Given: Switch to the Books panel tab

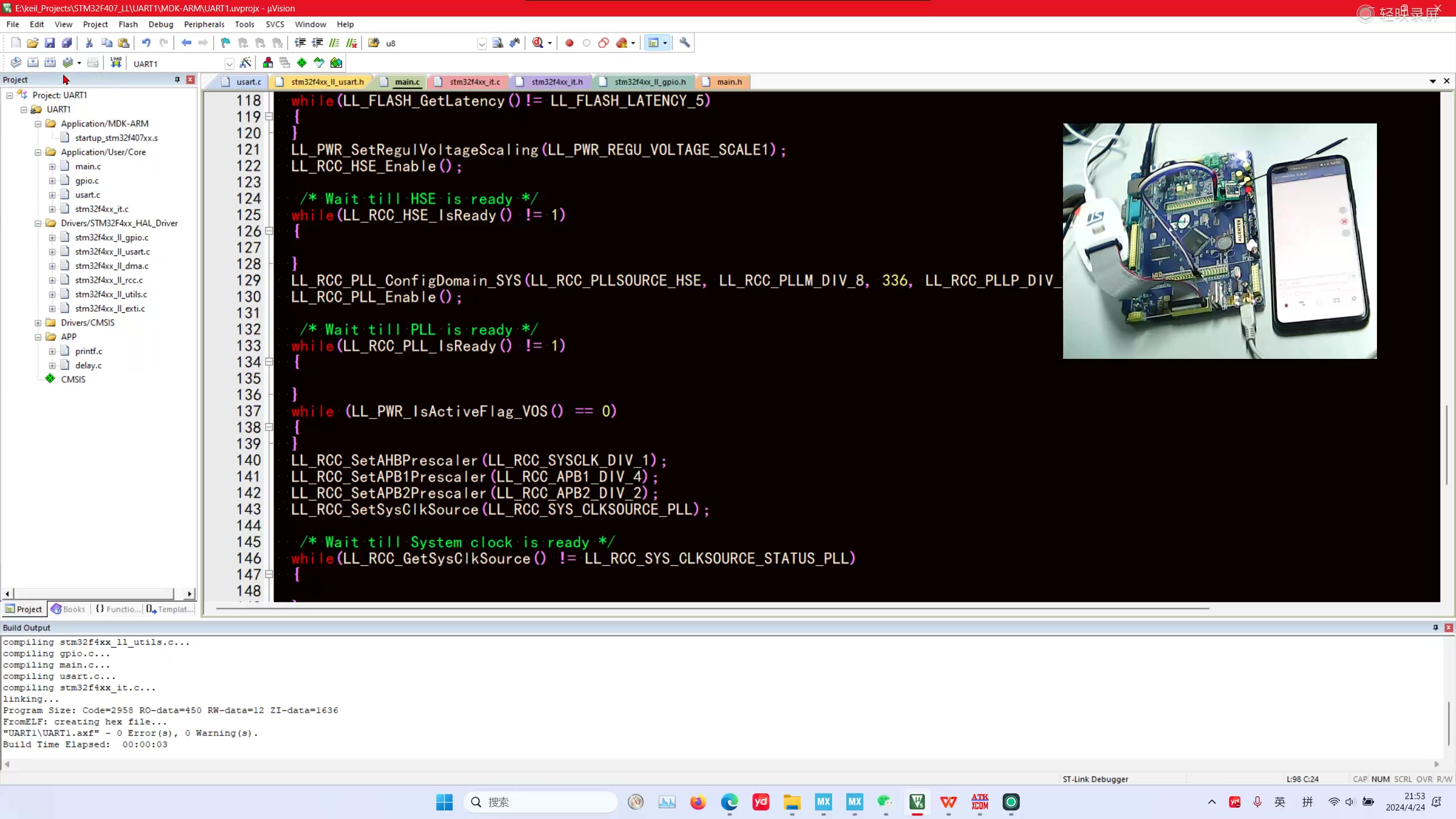Looking at the screenshot, I should click(x=68, y=609).
